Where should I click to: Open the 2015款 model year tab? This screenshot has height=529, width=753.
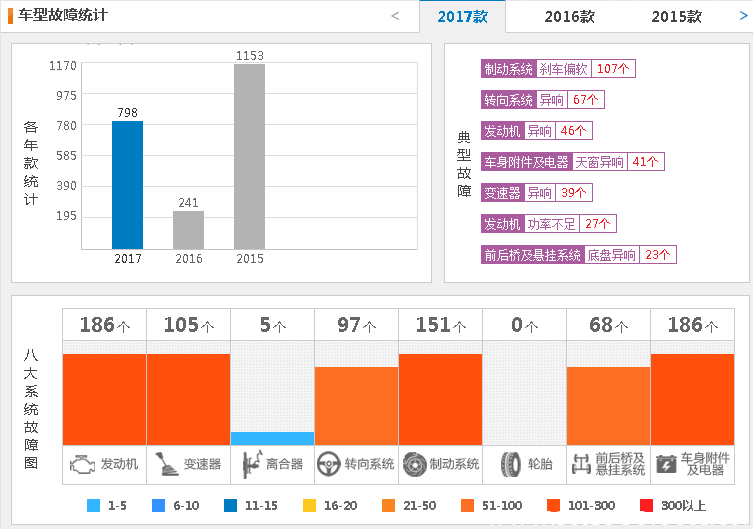pos(676,17)
